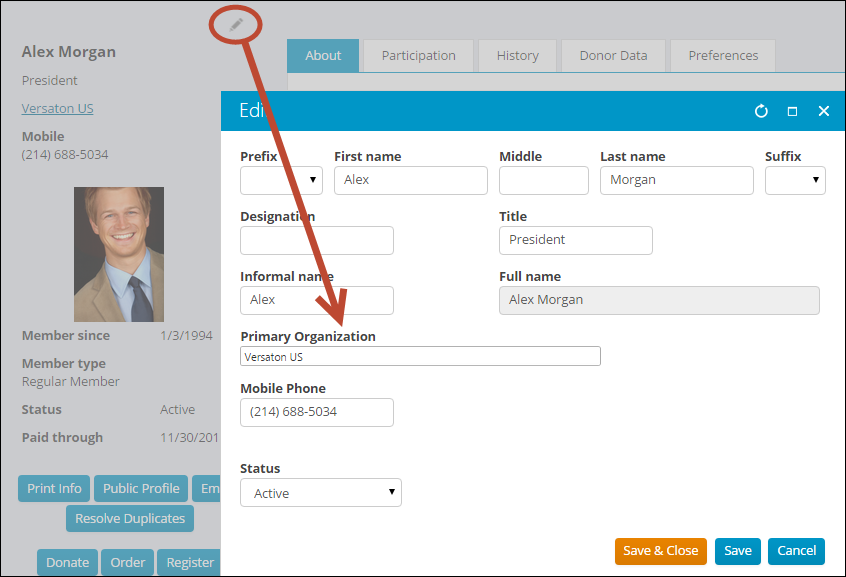Image resolution: width=846 pixels, height=577 pixels.
Task: Click the Regular Member text
Action: tap(71, 382)
